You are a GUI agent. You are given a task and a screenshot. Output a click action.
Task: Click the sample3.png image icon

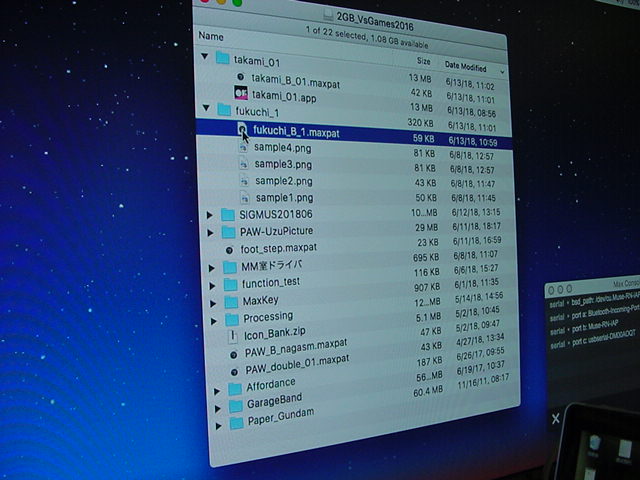point(244,164)
